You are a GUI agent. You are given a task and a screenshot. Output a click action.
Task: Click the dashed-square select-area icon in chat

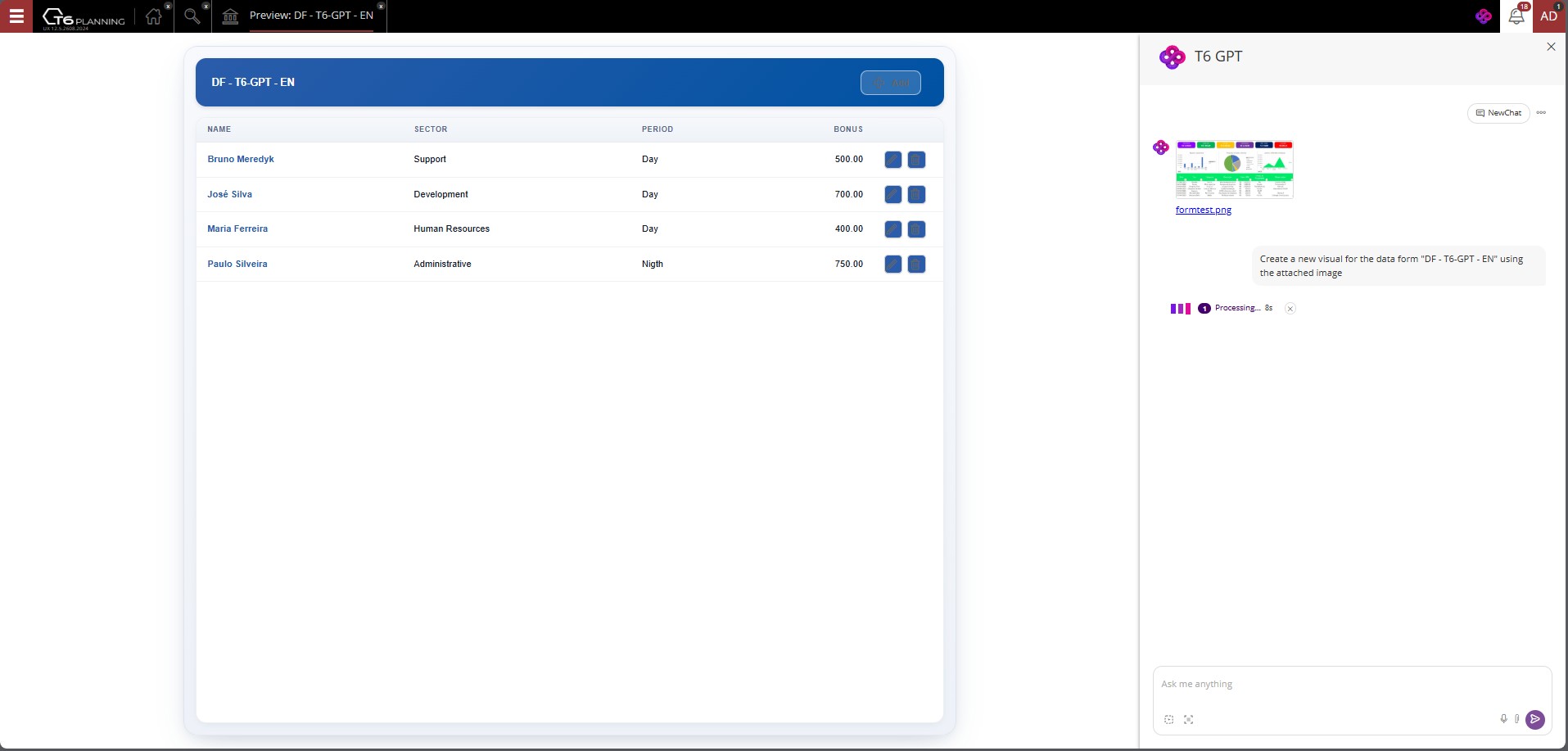click(1168, 719)
